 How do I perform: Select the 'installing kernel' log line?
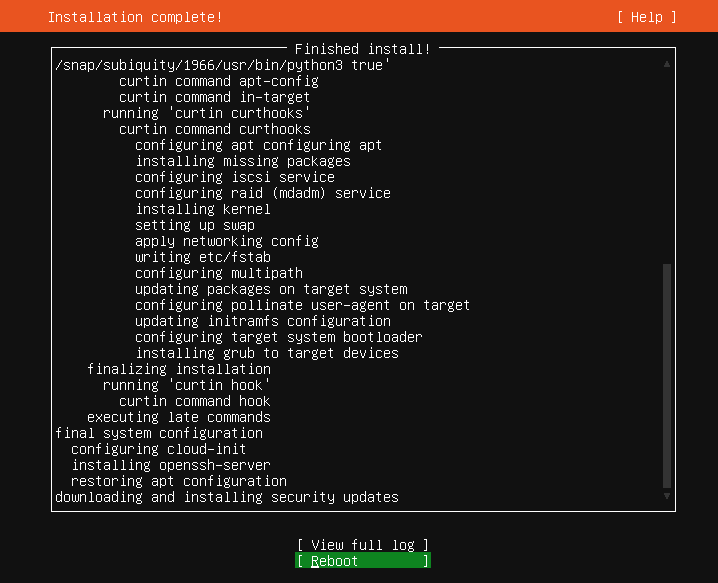[x=203, y=209]
